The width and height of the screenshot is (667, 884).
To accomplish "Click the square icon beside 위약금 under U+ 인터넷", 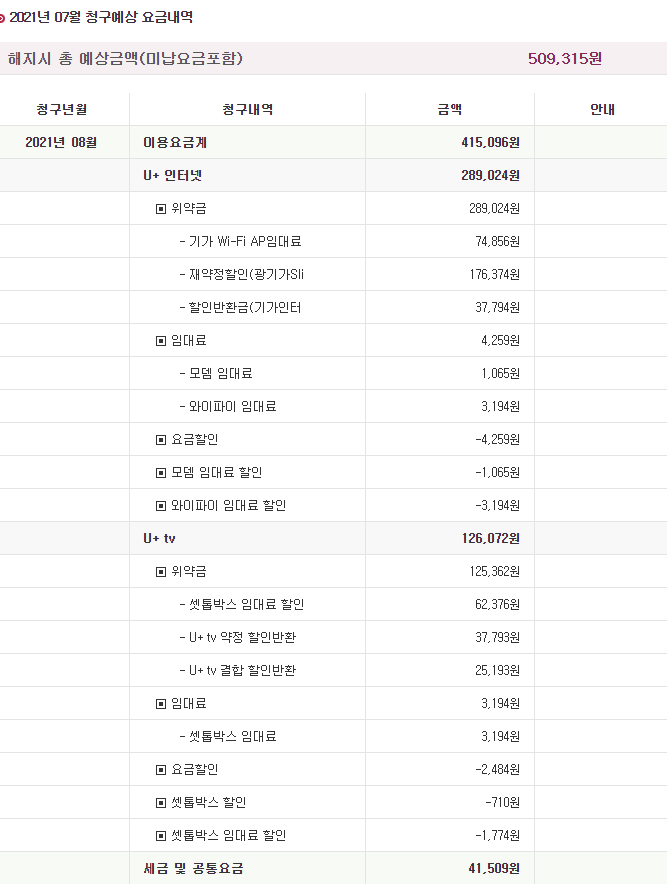I will [161, 208].
